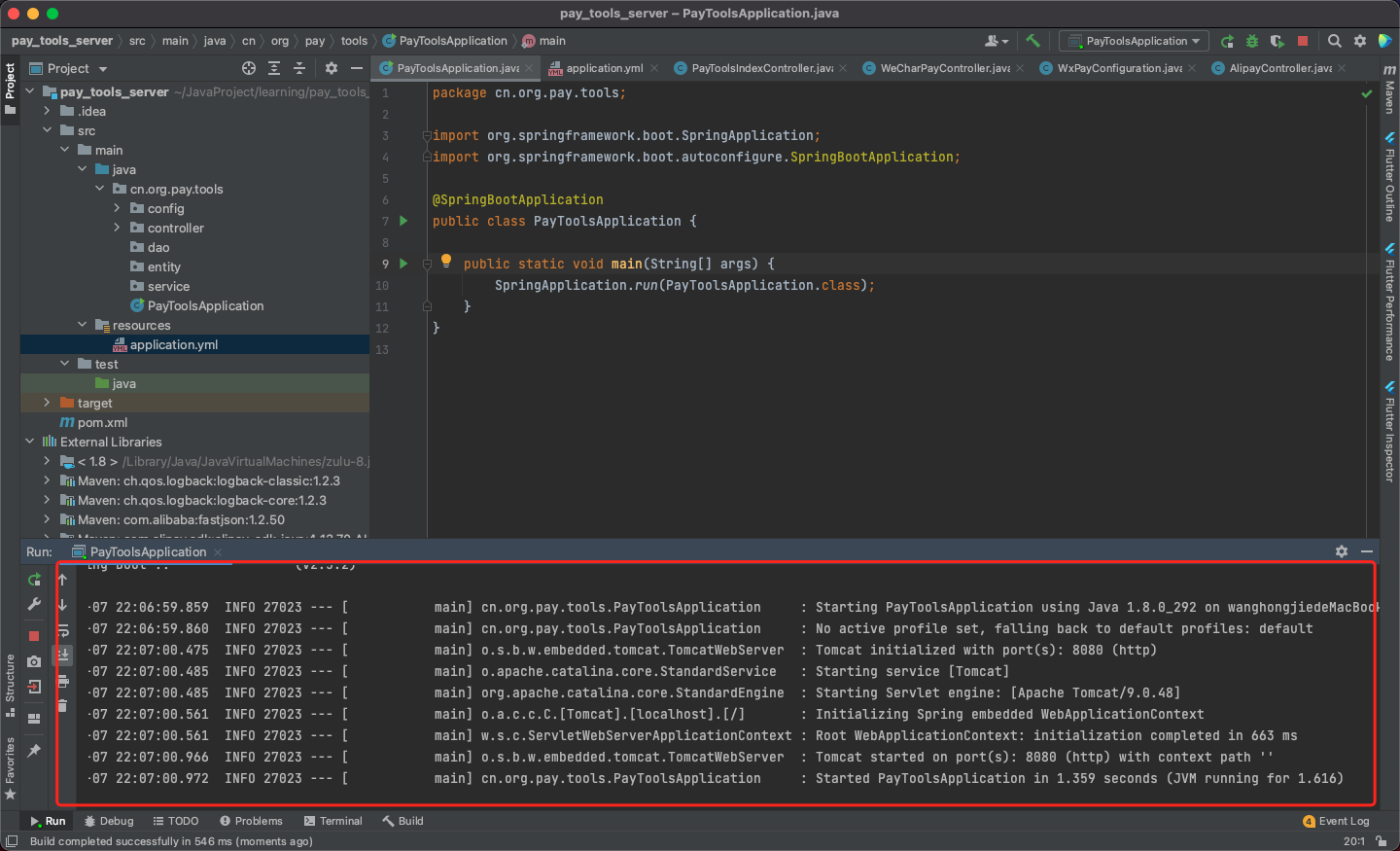Click the yellow lightbulb intention icon
1400x851 pixels.
tap(446, 261)
